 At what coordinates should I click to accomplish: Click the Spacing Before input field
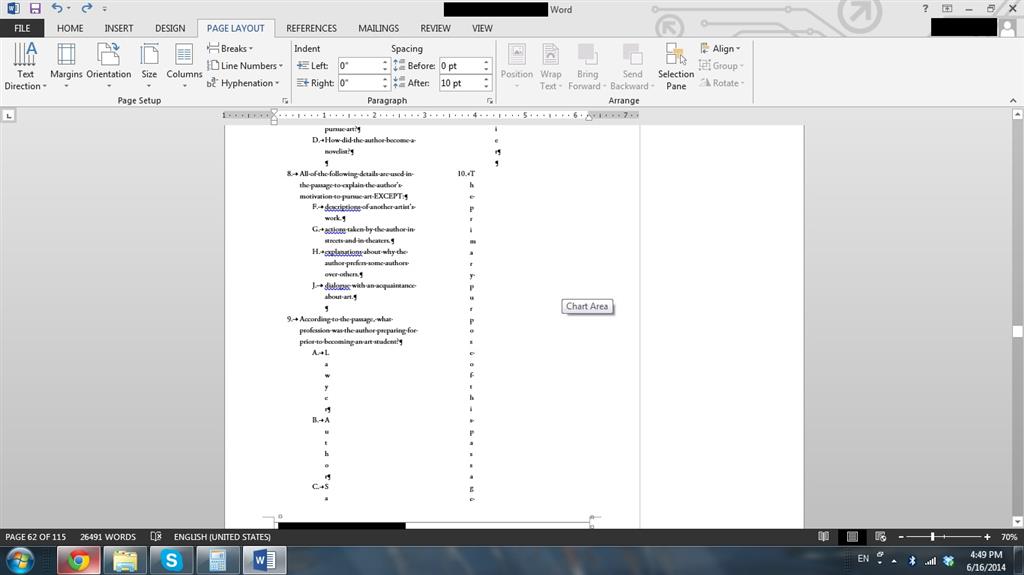pos(460,65)
